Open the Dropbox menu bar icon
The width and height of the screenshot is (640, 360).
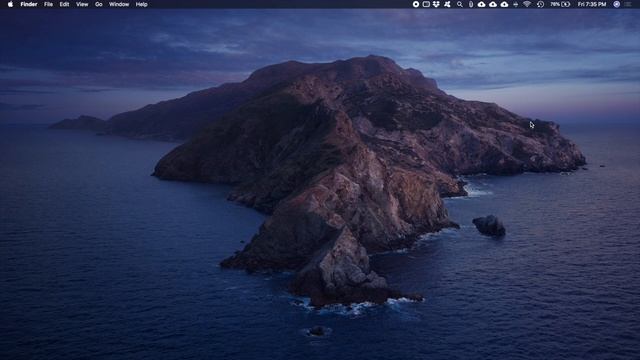[x=436, y=4]
